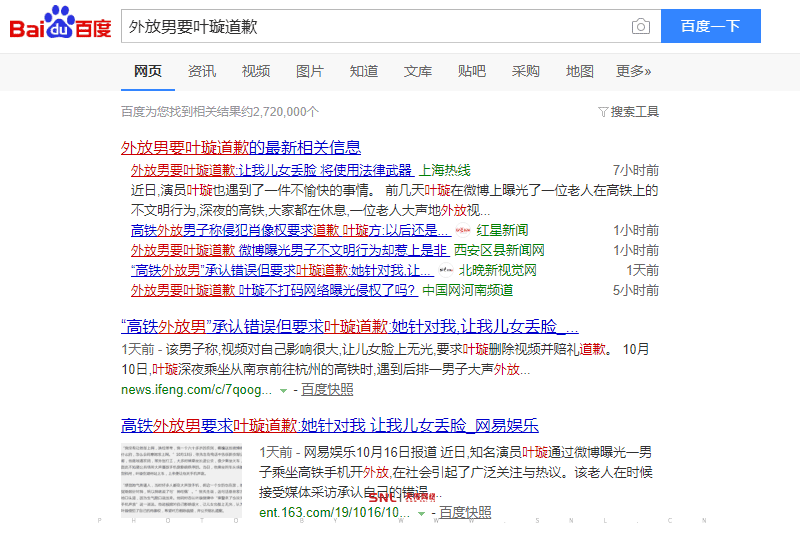Switch to the 文库 tab
This screenshot has height=533, width=800.
coord(418,71)
